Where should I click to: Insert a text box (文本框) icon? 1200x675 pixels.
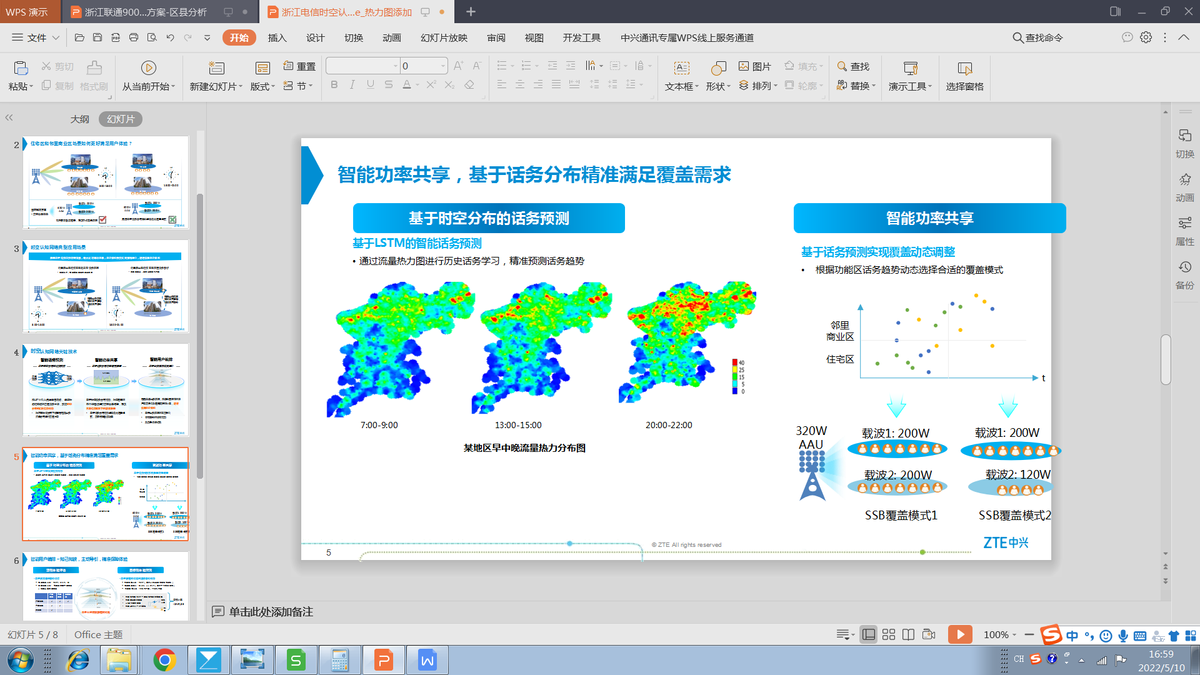[x=681, y=68]
